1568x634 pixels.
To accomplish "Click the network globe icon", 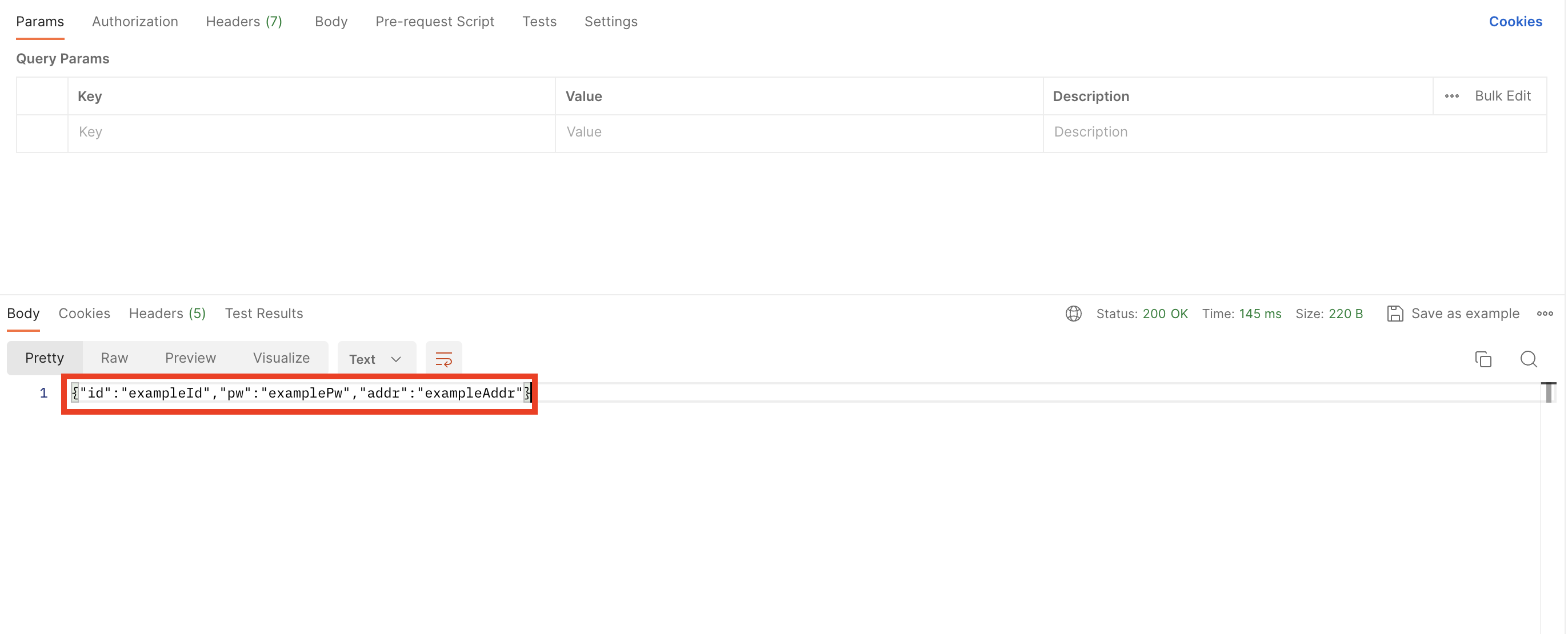I will 1073,314.
